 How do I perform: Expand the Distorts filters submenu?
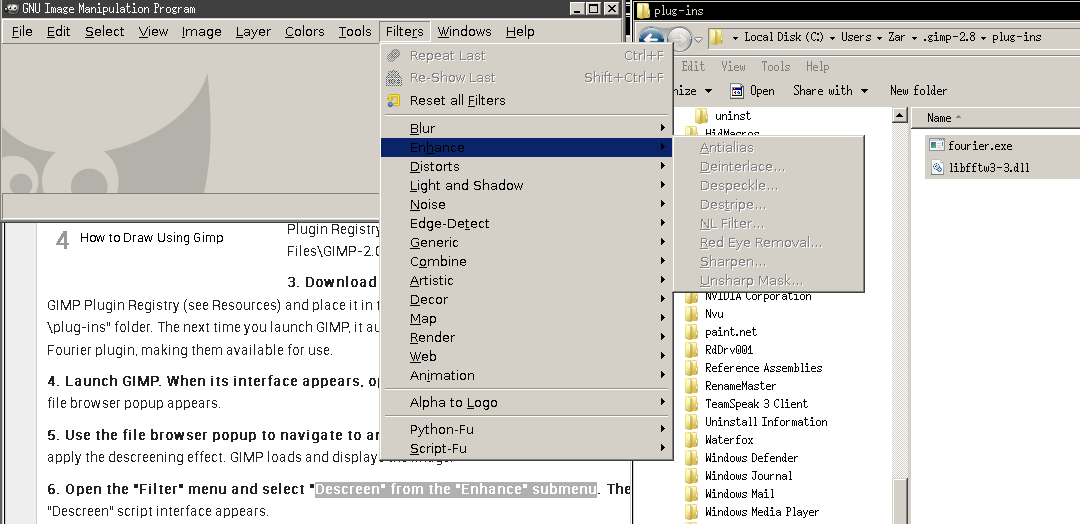click(526, 167)
